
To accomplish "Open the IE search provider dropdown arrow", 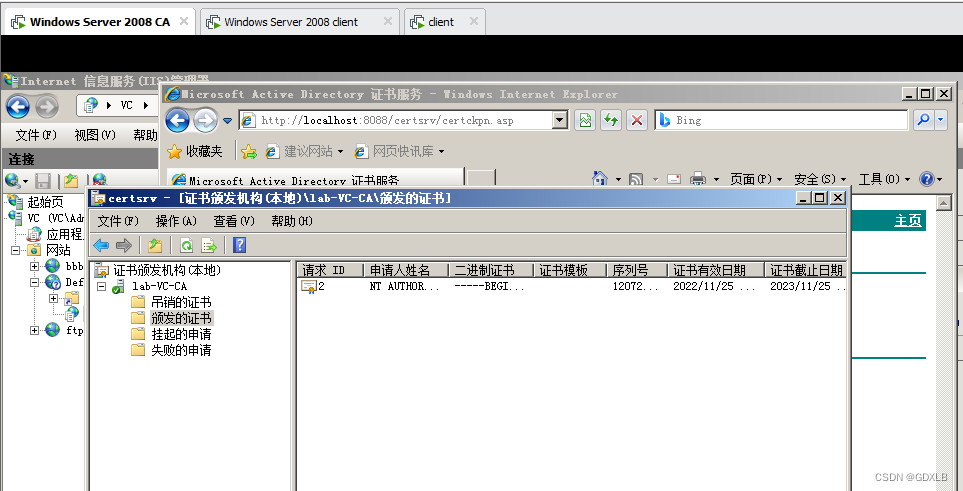I will (941, 120).
